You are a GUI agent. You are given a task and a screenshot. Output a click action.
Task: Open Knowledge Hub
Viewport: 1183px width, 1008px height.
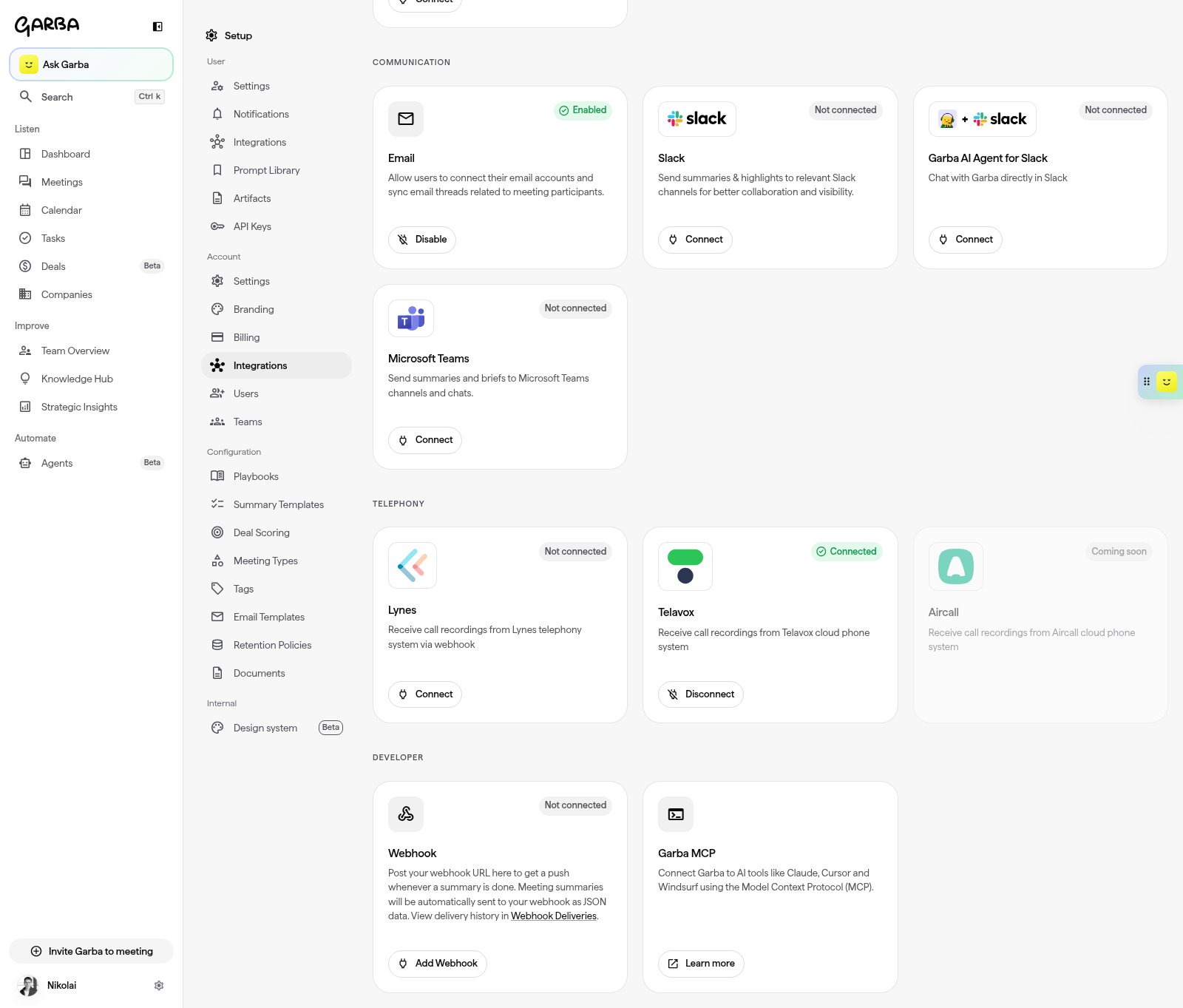92,379
